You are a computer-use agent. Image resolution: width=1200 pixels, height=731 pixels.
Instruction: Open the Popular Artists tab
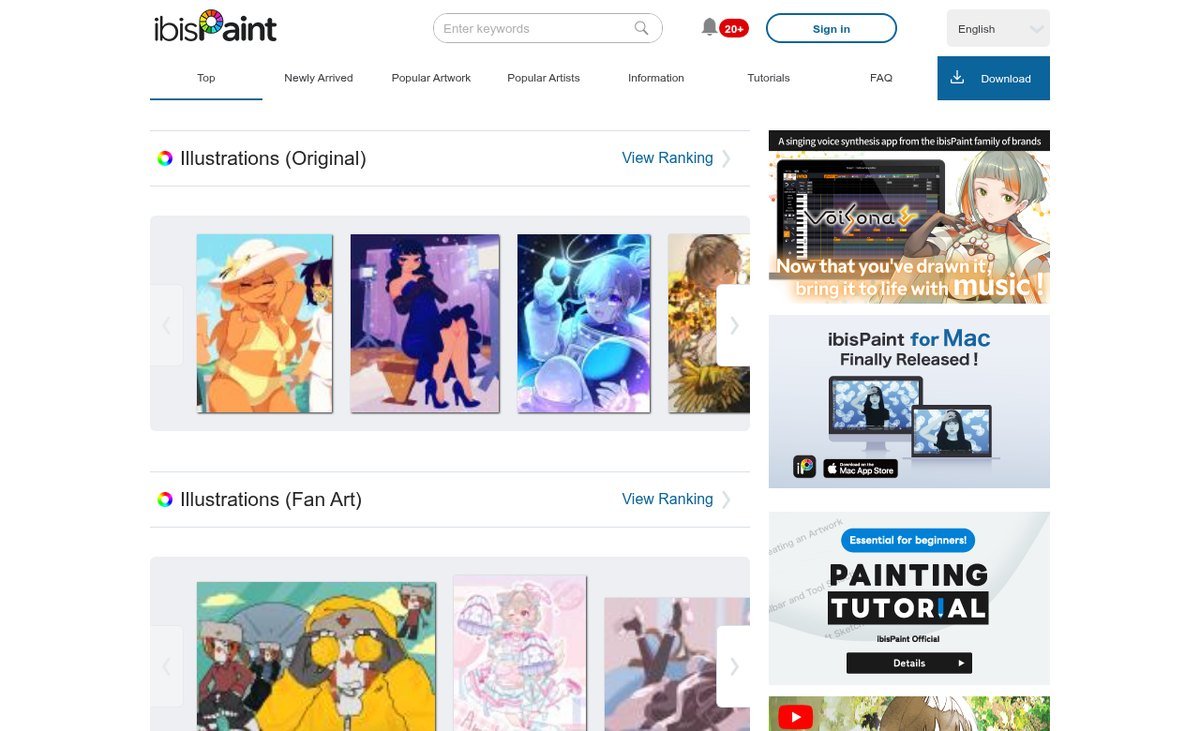point(543,78)
